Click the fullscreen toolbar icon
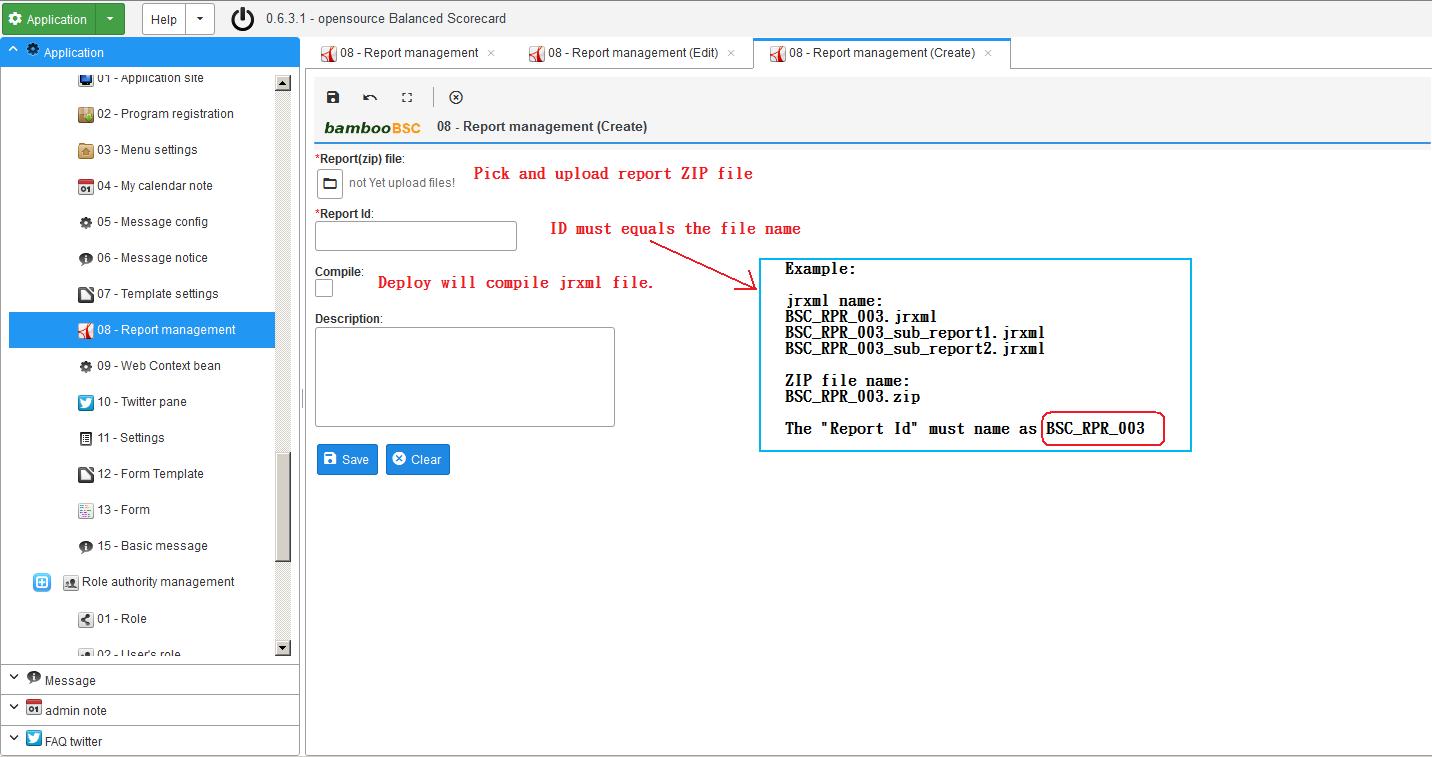 (x=407, y=97)
